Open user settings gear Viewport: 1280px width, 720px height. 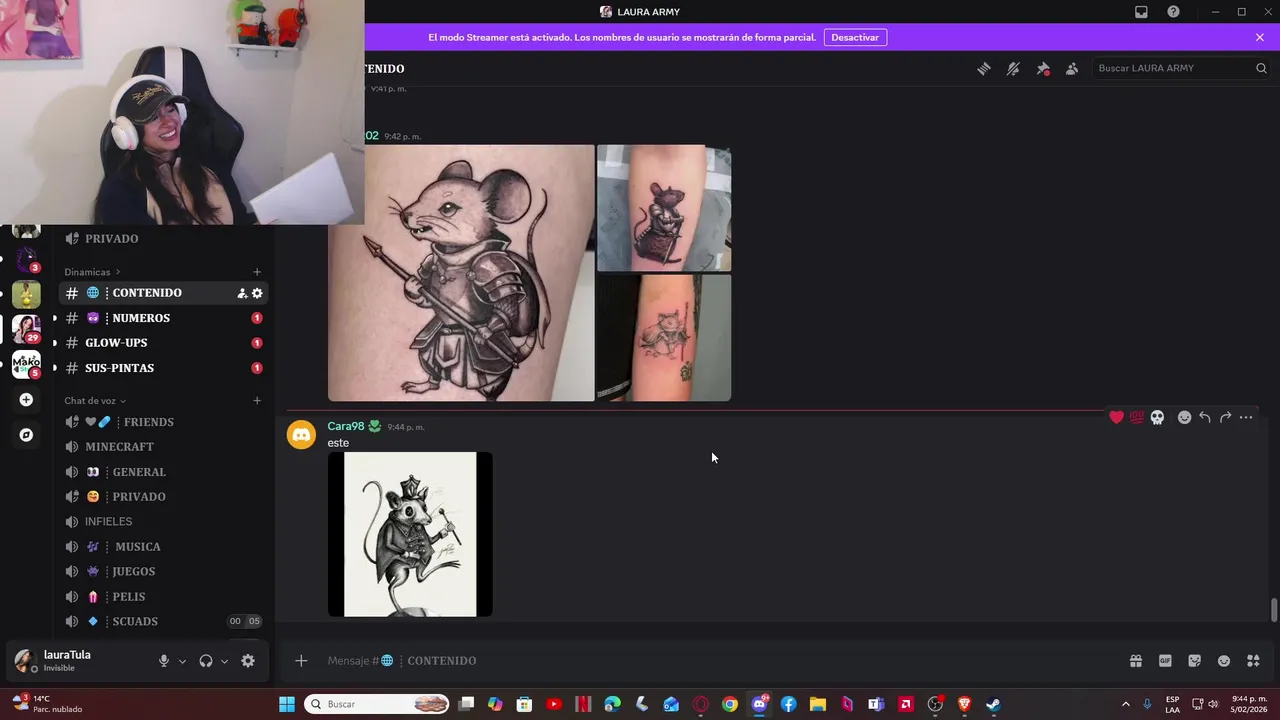point(248,661)
